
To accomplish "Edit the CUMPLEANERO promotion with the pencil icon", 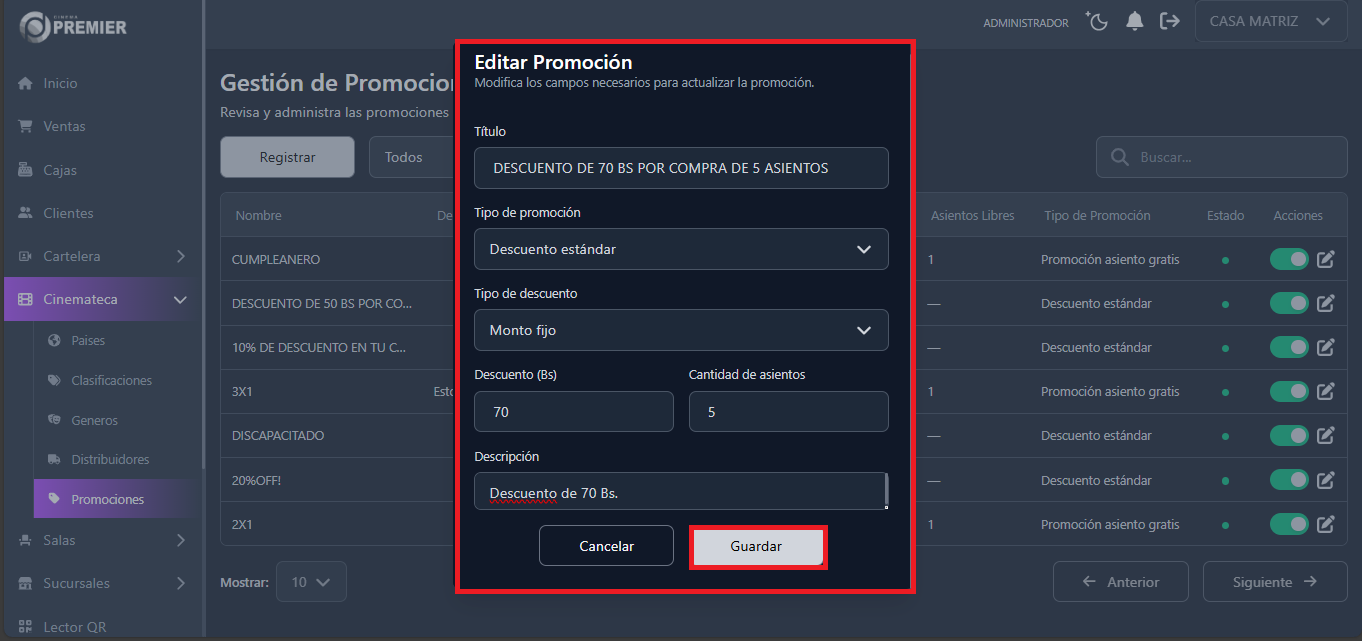I will coord(1325,259).
